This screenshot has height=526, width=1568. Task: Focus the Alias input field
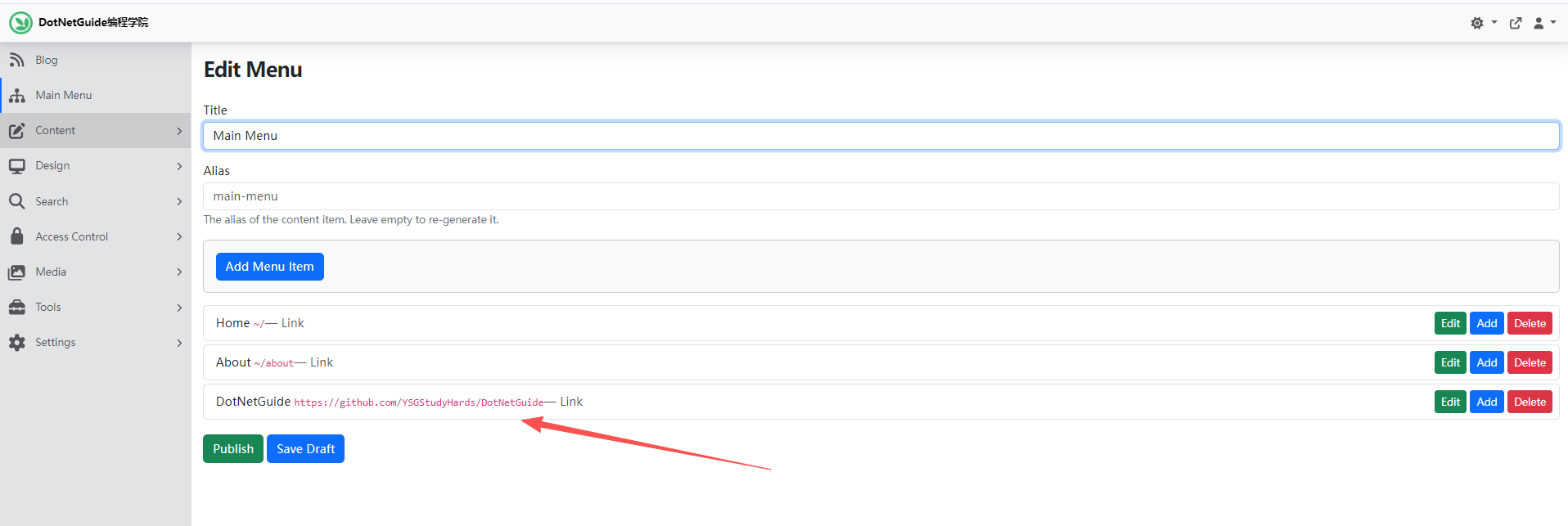(881, 196)
